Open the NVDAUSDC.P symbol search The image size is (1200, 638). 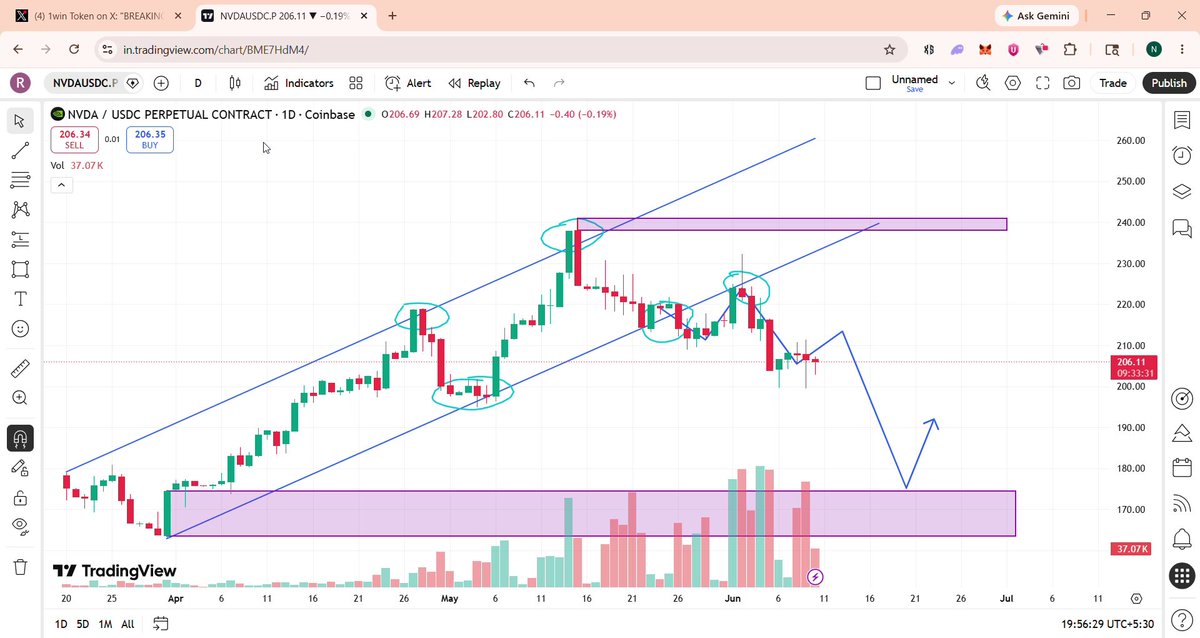85,83
